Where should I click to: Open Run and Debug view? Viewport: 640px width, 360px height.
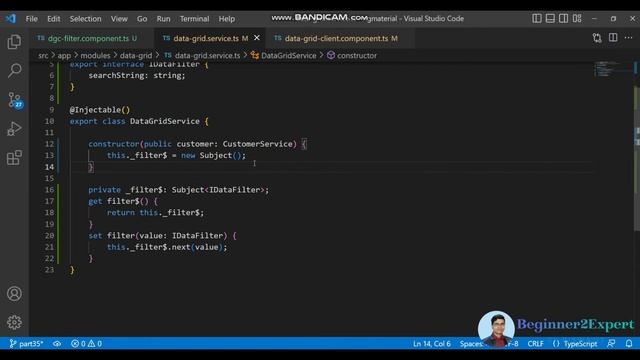tap(14, 129)
